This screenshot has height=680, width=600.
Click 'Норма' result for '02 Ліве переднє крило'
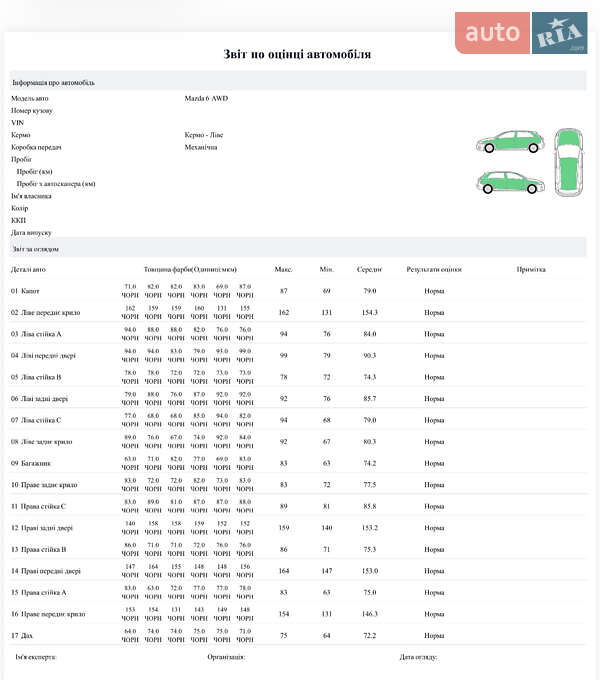[x=434, y=312]
